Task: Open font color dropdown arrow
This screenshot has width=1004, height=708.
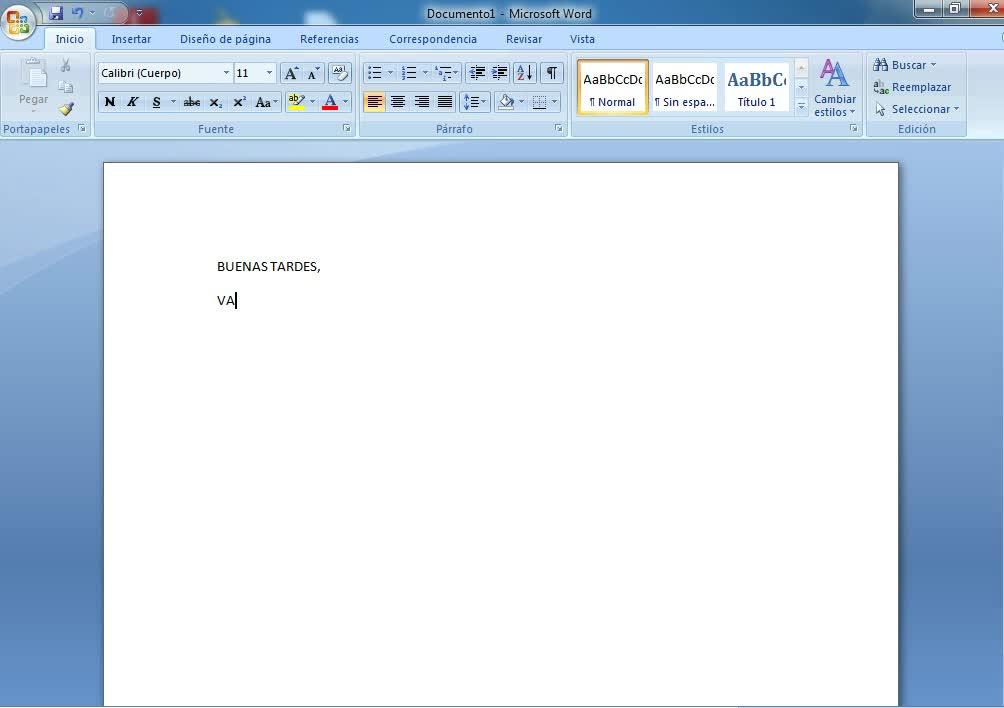Action: [346, 102]
